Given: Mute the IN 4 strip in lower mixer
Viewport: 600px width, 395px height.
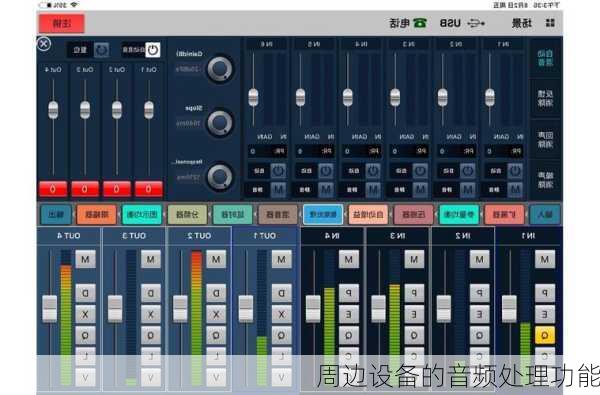Looking at the screenshot, I should pyautogui.click(x=349, y=260).
